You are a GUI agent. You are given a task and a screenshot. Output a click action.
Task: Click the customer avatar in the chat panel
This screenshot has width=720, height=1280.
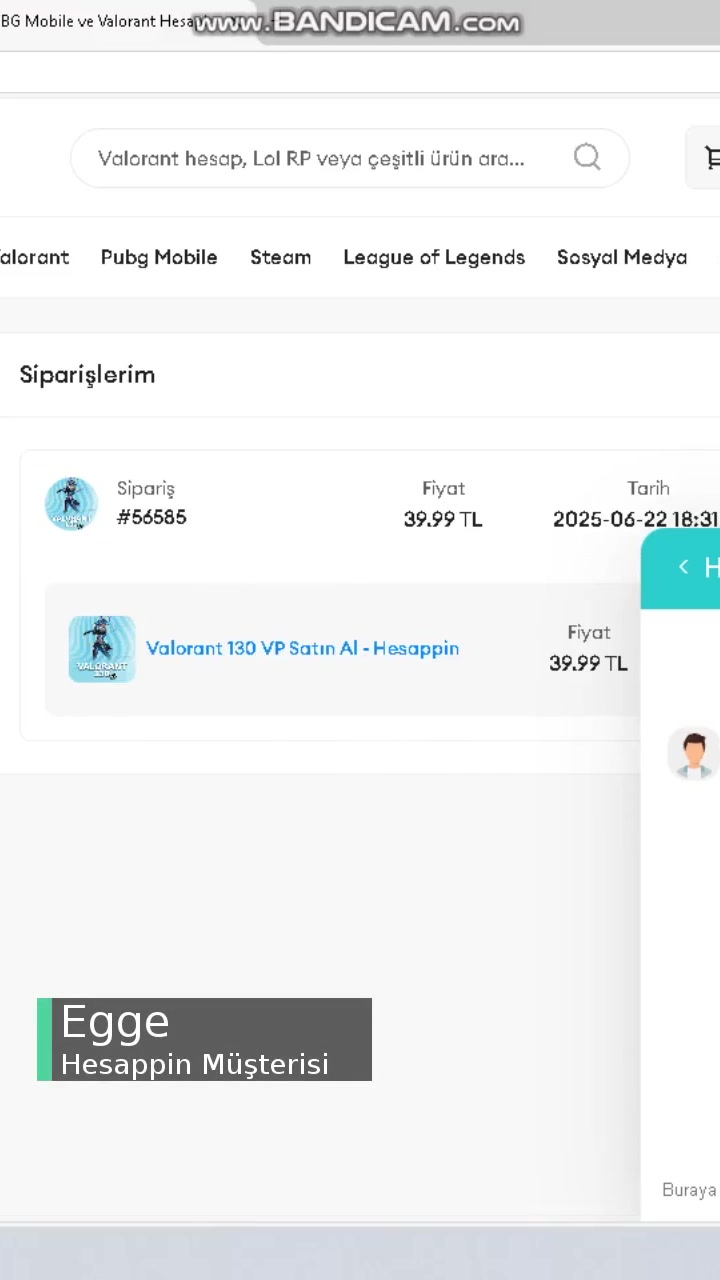point(693,753)
